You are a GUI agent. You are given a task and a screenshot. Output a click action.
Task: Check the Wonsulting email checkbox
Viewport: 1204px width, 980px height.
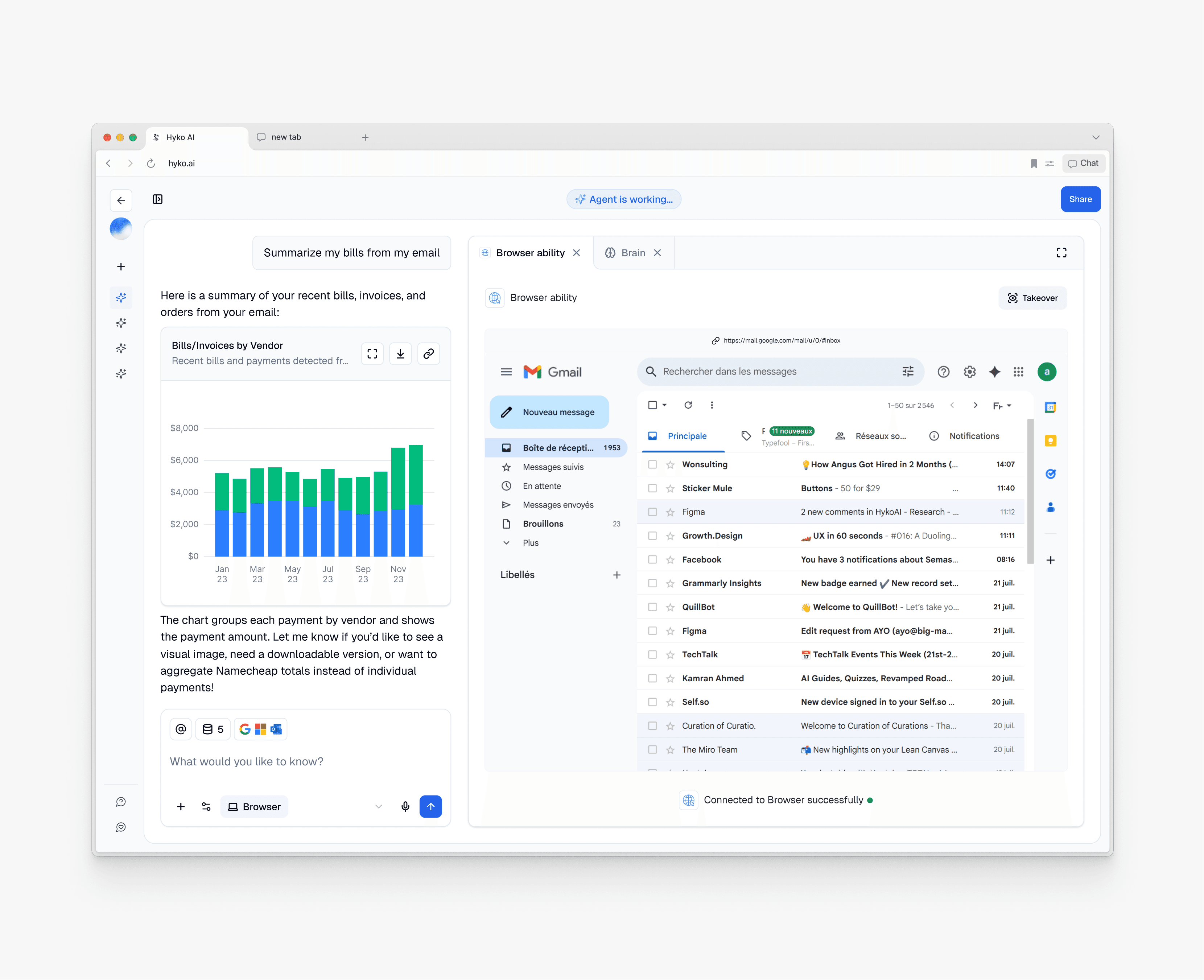tap(652, 464)
